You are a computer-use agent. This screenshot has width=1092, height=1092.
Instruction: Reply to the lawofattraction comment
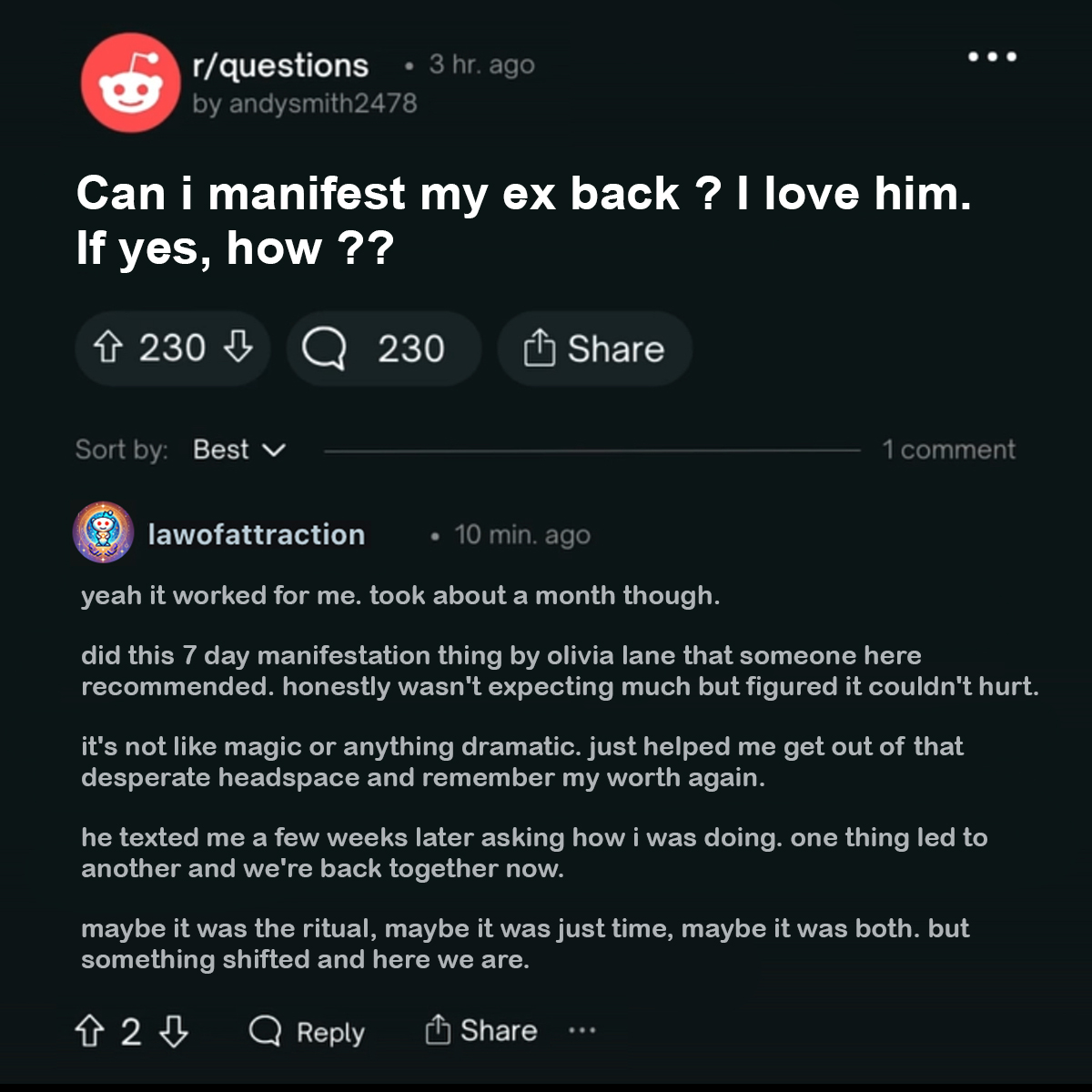pos(307,1032)
